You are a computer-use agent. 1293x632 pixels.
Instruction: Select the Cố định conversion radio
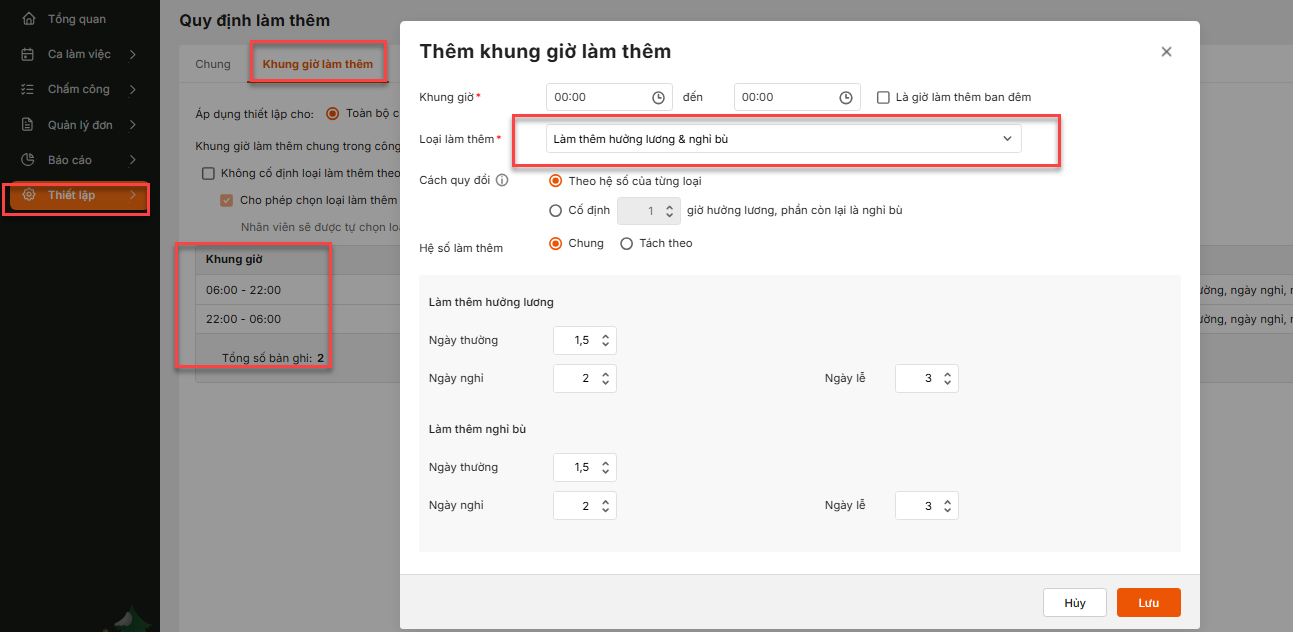coord(556,211)
